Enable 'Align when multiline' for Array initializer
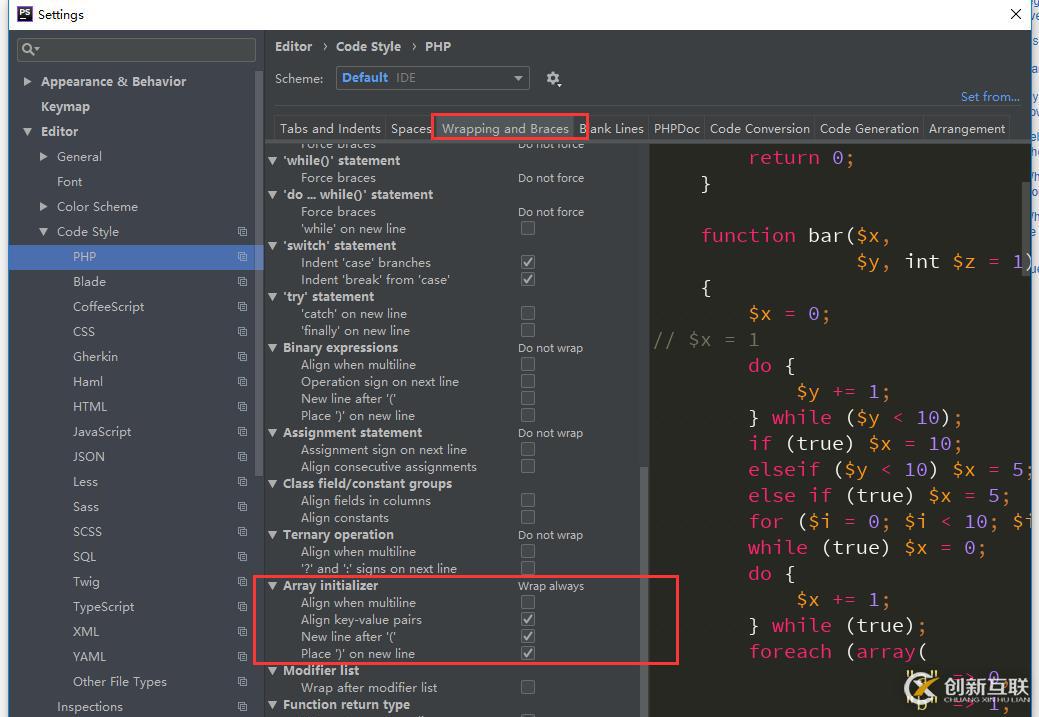 (528, 603)
